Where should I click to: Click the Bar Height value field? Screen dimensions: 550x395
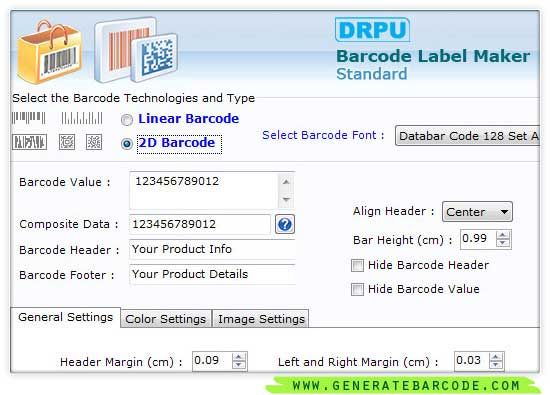coord(478,239)
